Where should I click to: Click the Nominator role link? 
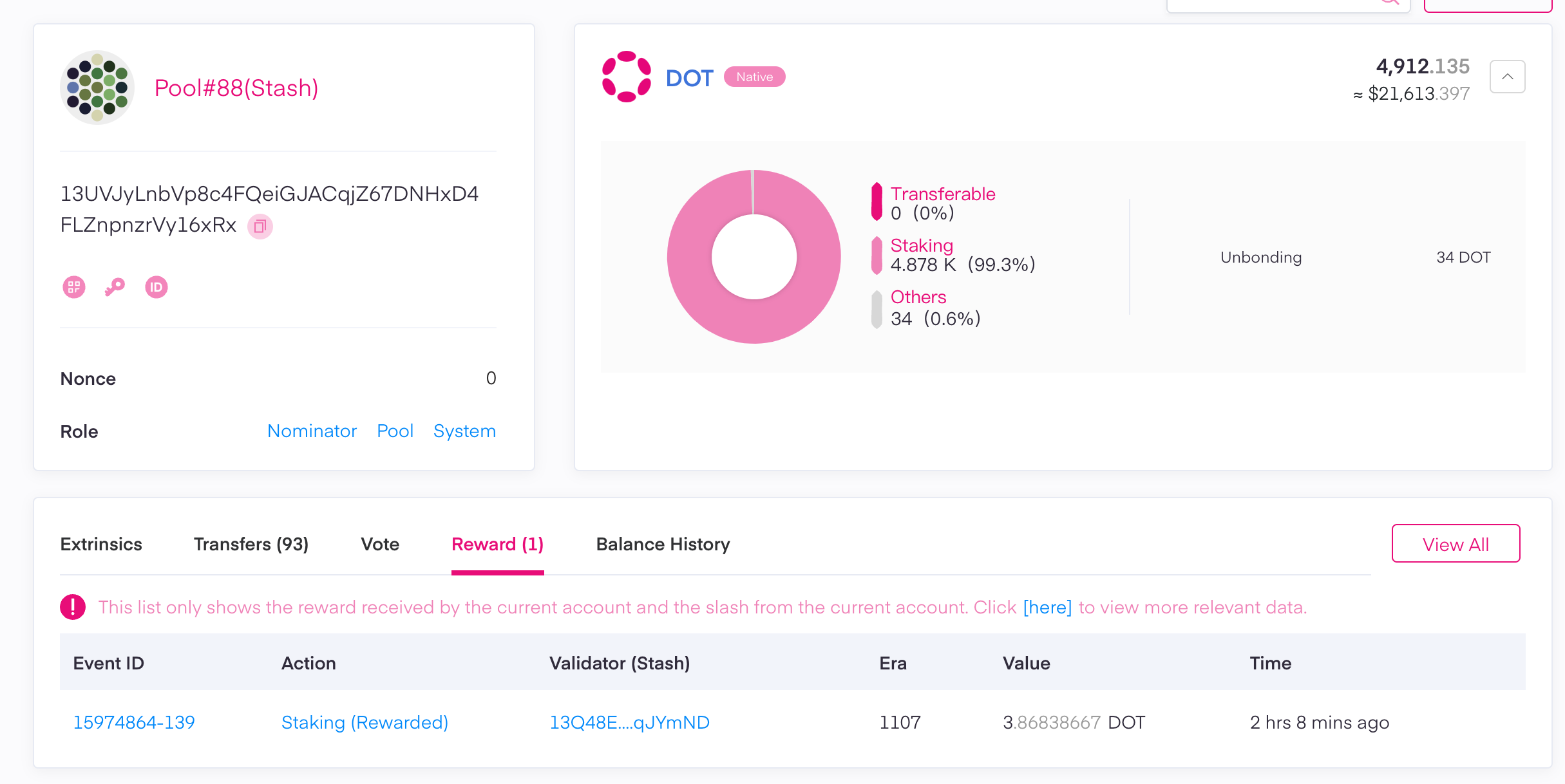[312, 431]
